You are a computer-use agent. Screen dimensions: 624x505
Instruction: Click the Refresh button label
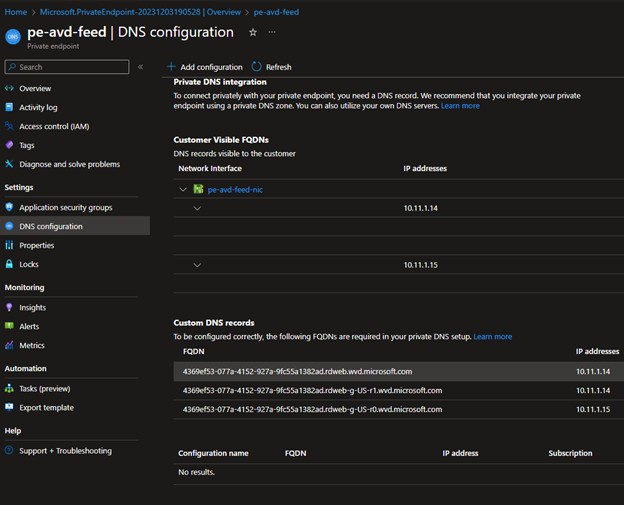click(279, 67)
